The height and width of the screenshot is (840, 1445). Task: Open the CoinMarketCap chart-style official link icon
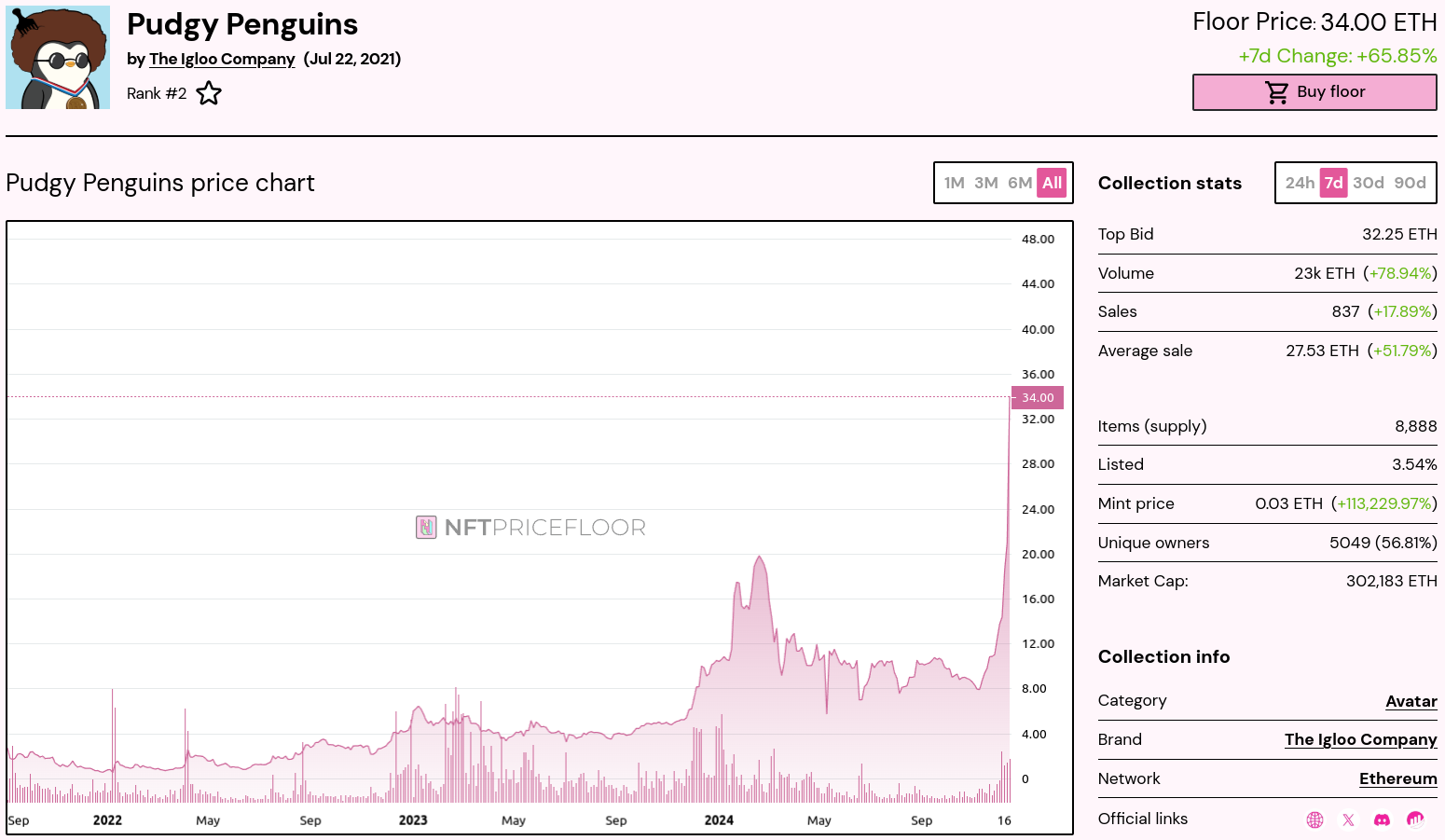coord(1415,819)
